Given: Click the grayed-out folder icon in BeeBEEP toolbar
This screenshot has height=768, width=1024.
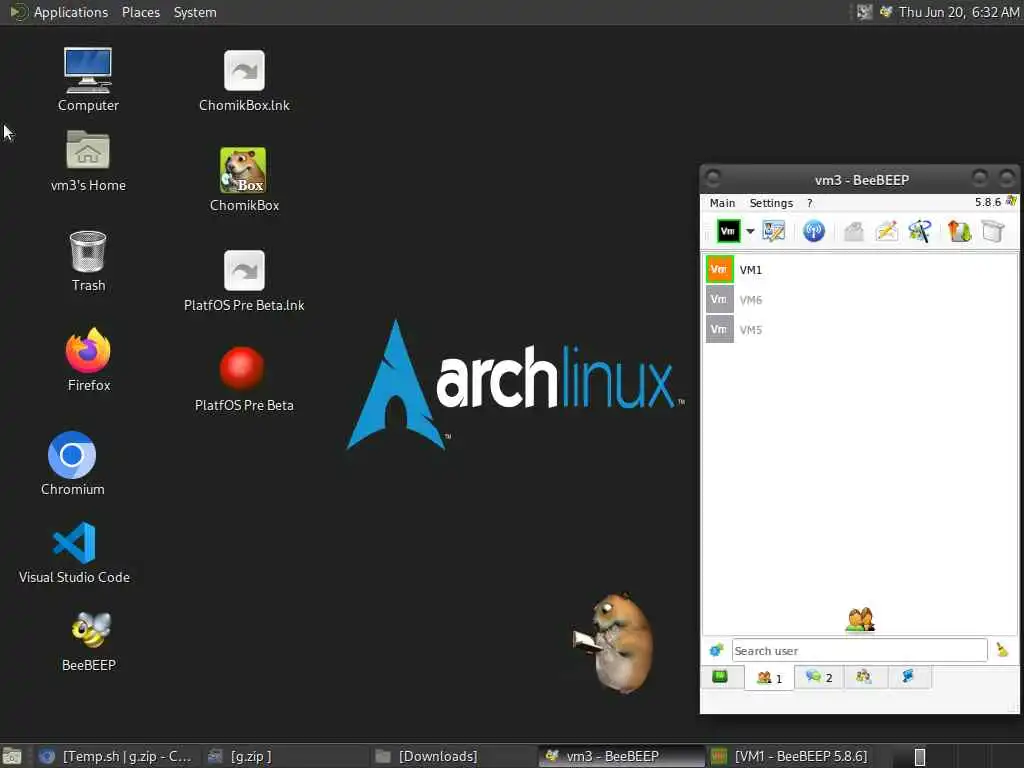Looking at the screenshot, I should tap(854, 231).
